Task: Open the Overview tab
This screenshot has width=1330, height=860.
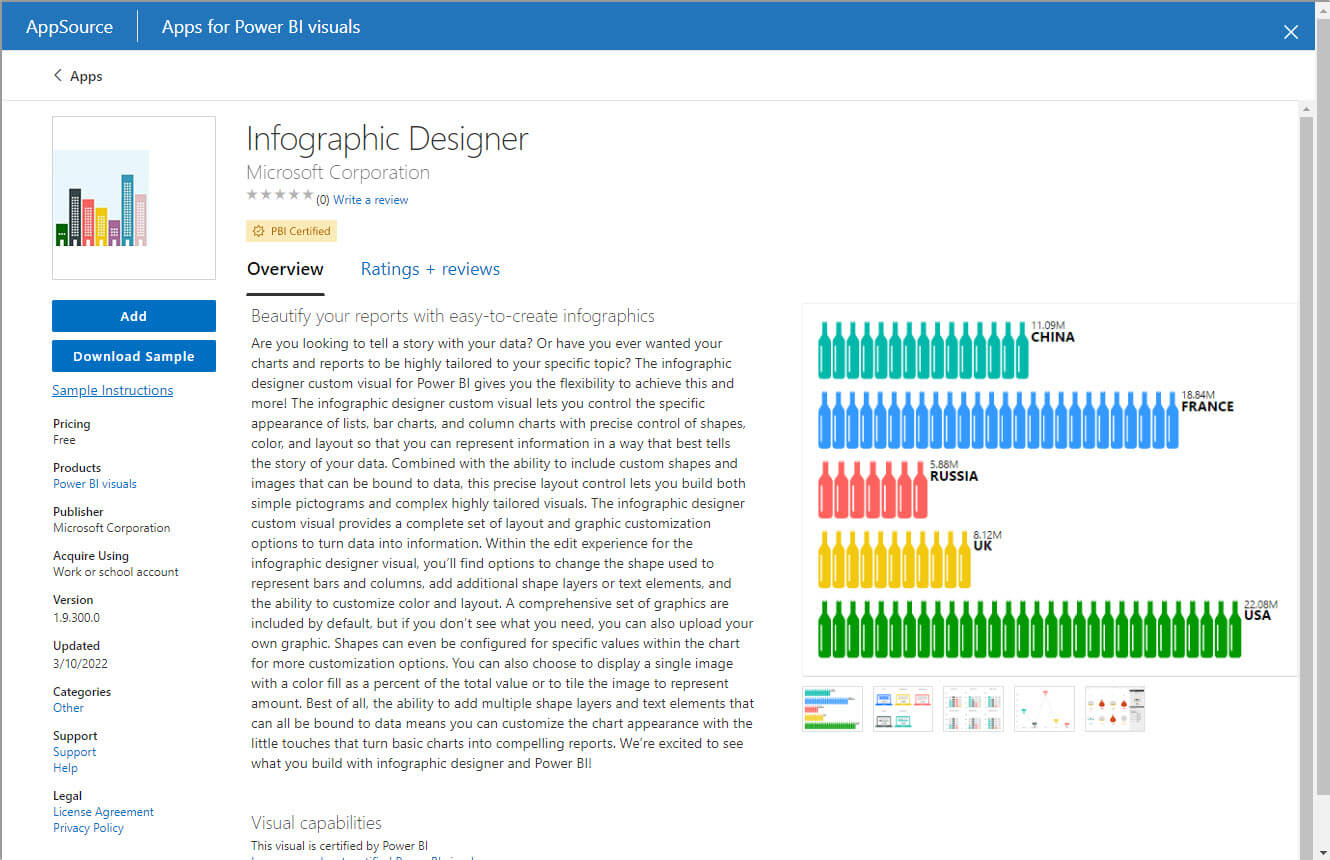Action: 285,269
